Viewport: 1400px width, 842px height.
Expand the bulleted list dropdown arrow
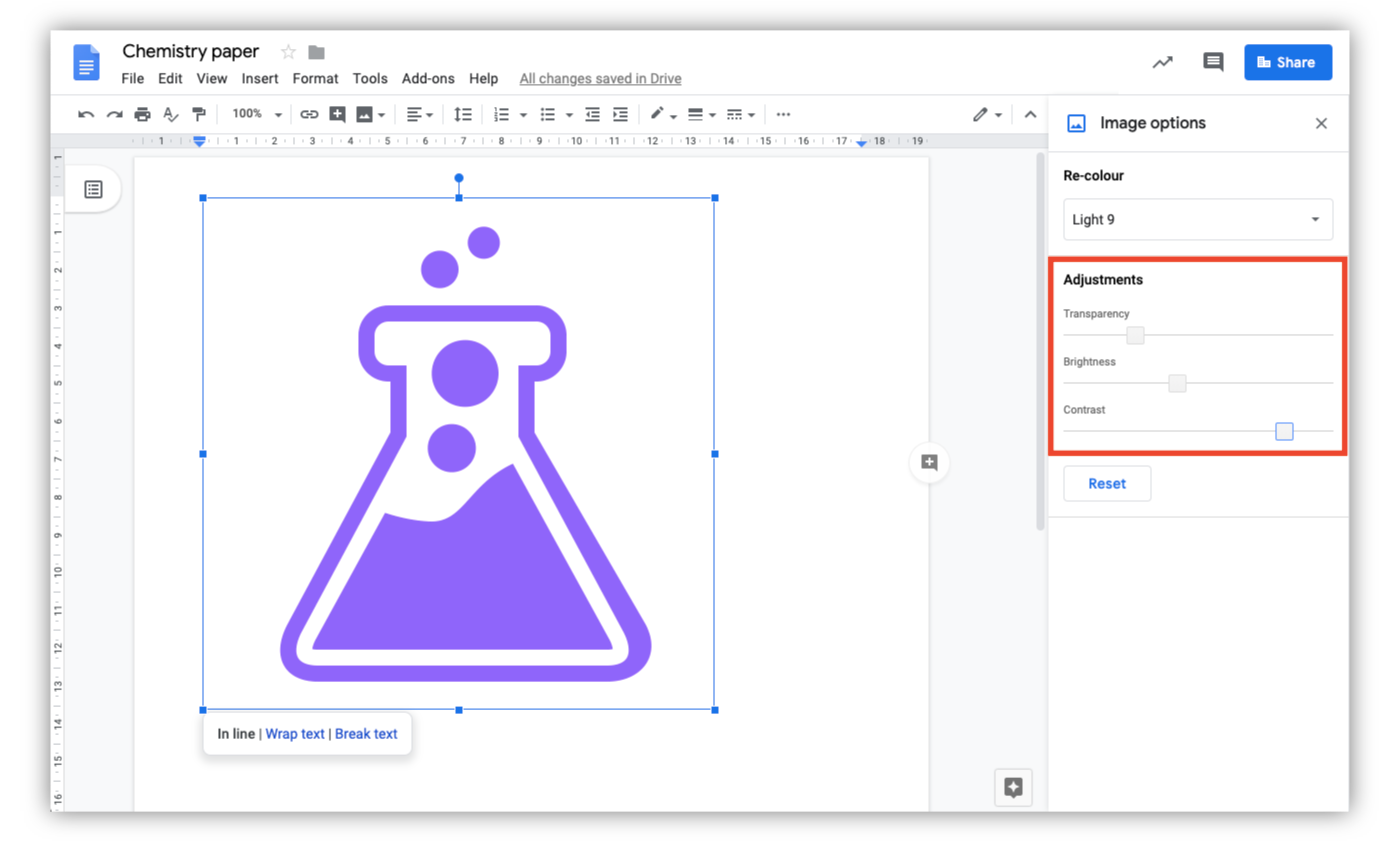pos(568,116)
